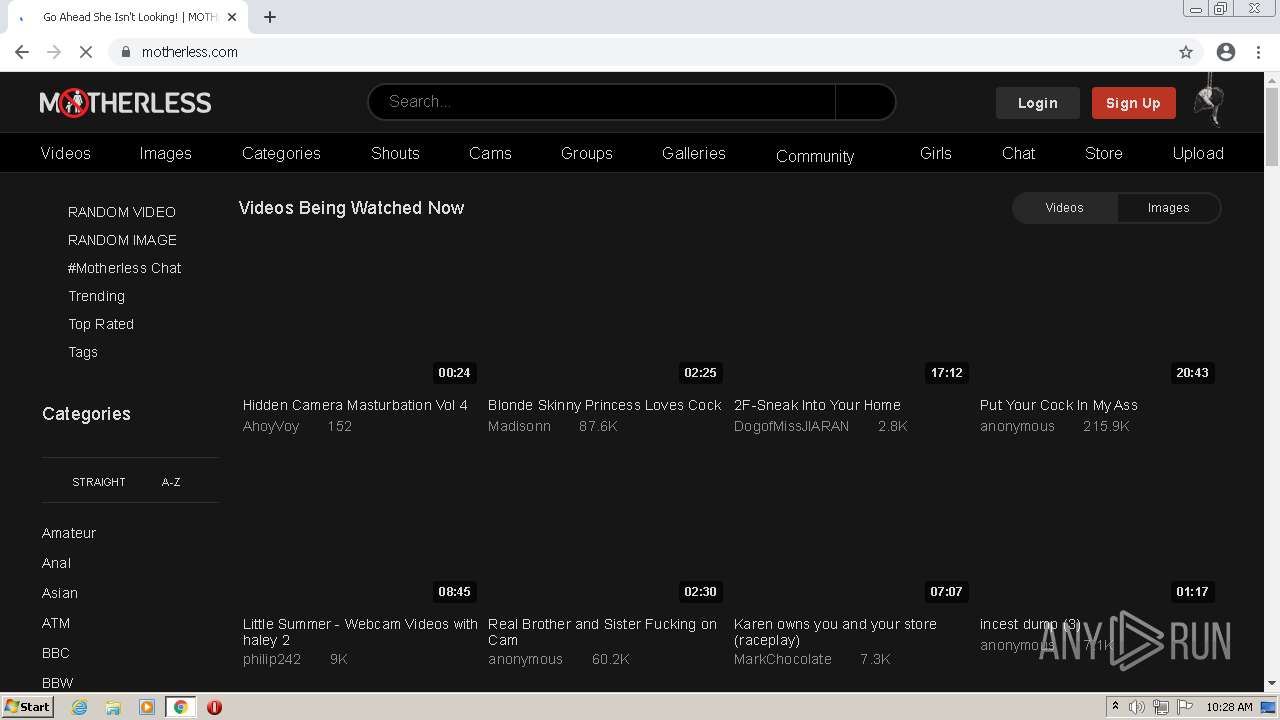Click the red Sign Up button
The image size is (1280, 720).
coord(1133,103)
